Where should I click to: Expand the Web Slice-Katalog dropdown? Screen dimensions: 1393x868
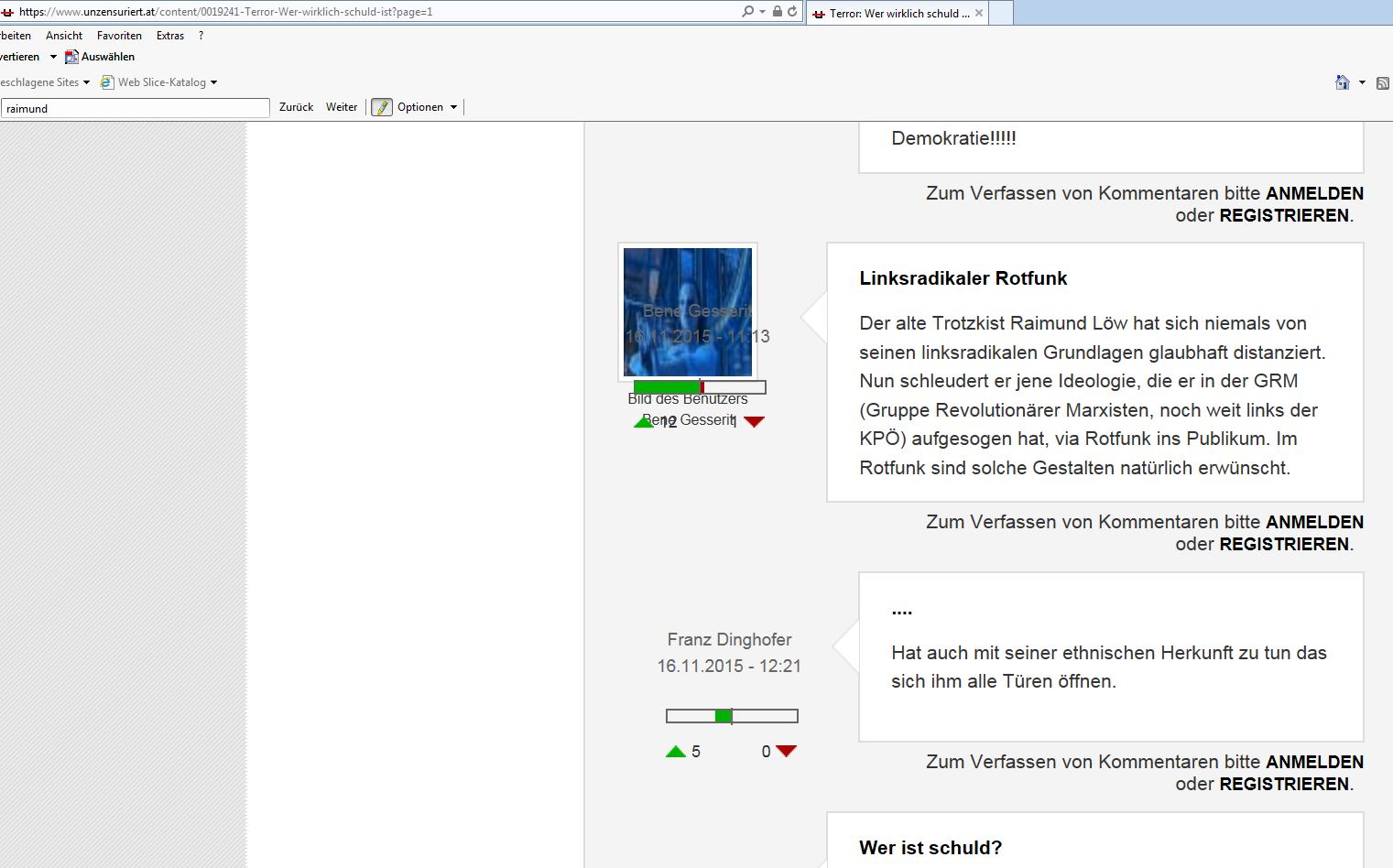213,82
